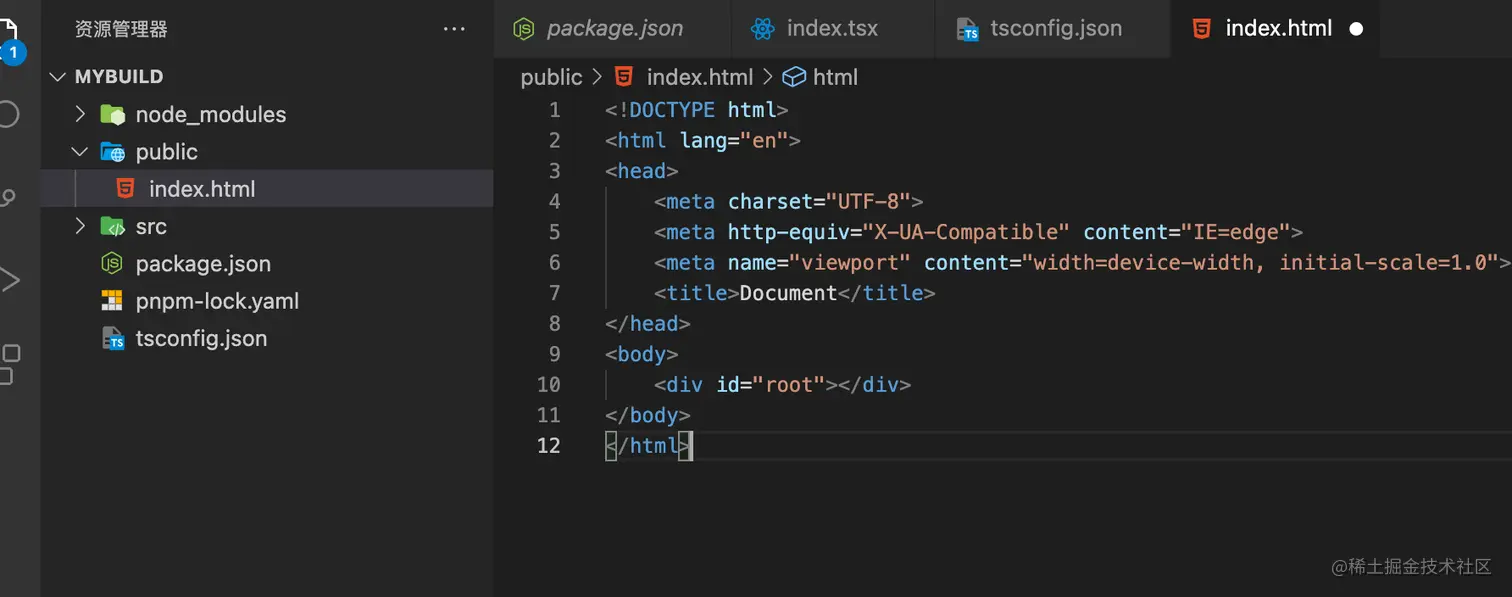Open the explorer more actions ellipsis
Image resolution: width=1512 pixels, height=597 pixels.
454,29
